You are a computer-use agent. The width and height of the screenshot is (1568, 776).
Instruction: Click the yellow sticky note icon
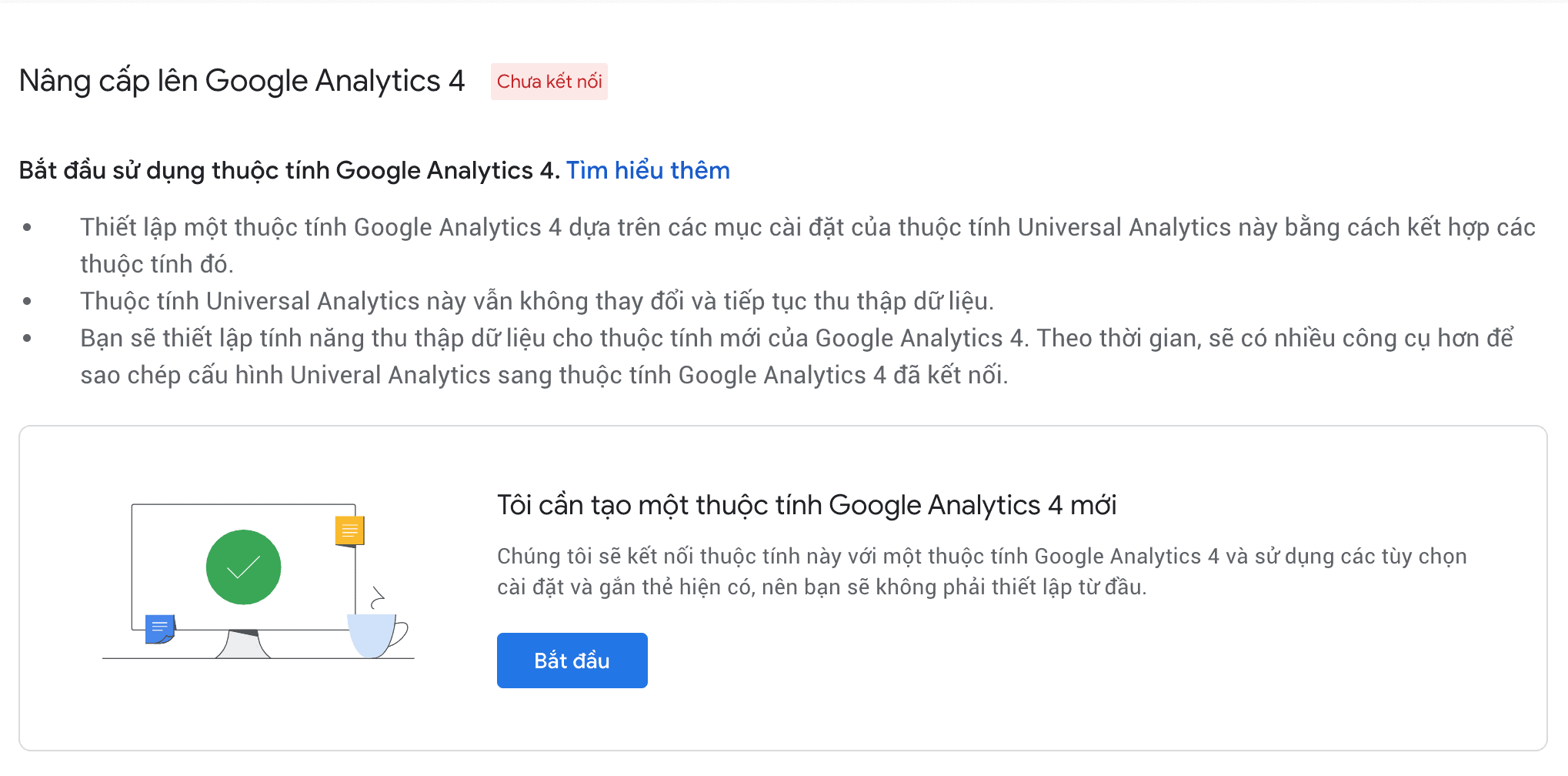349,531
